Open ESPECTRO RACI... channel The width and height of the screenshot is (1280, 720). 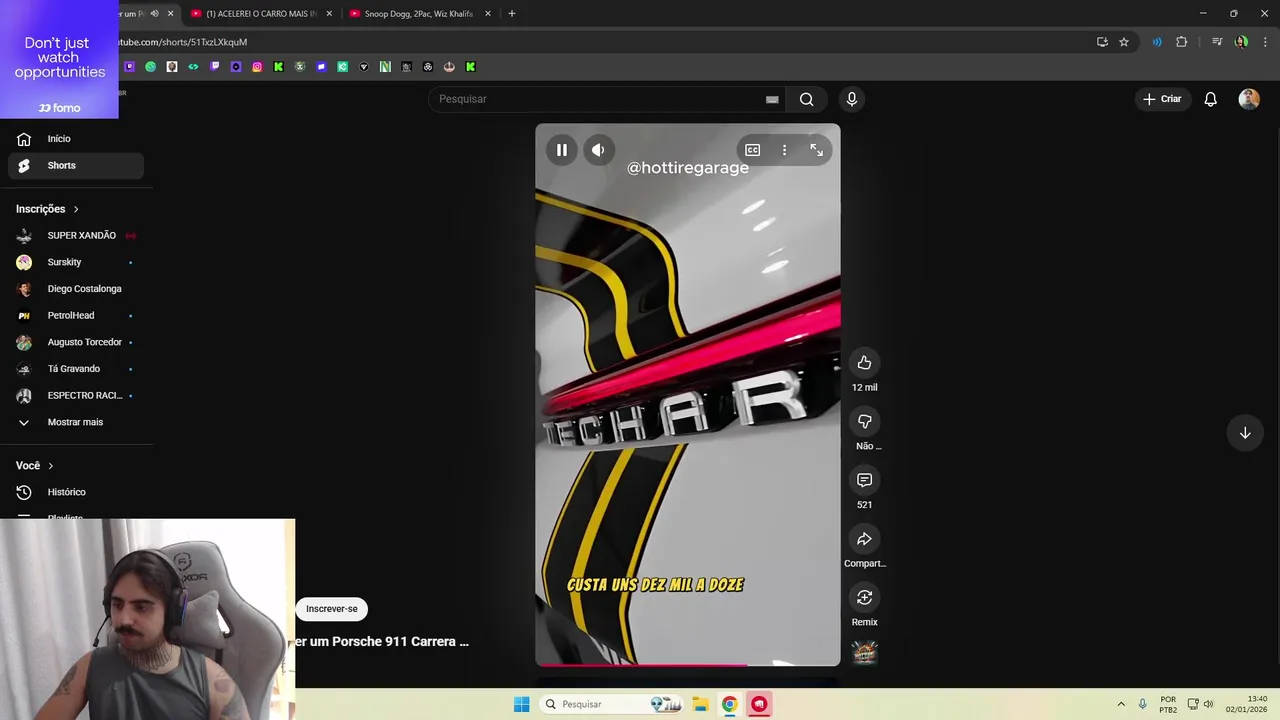76,395
